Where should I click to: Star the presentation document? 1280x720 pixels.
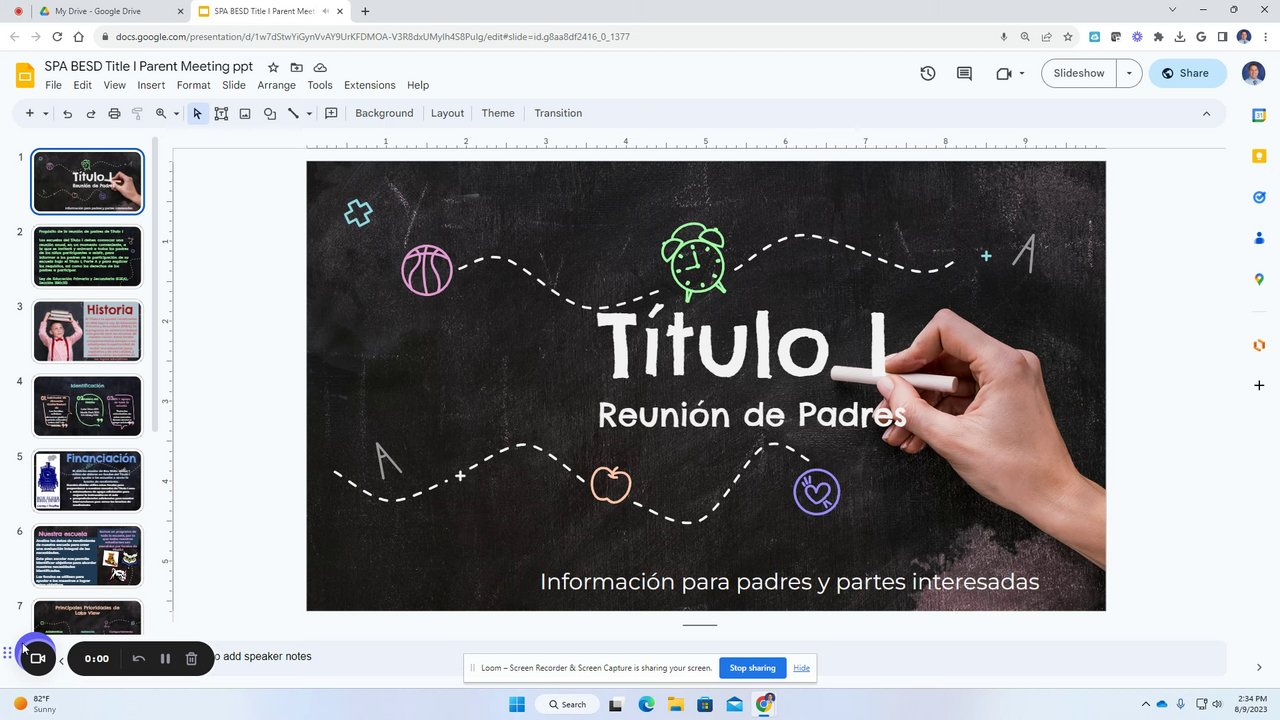(273, 67)
